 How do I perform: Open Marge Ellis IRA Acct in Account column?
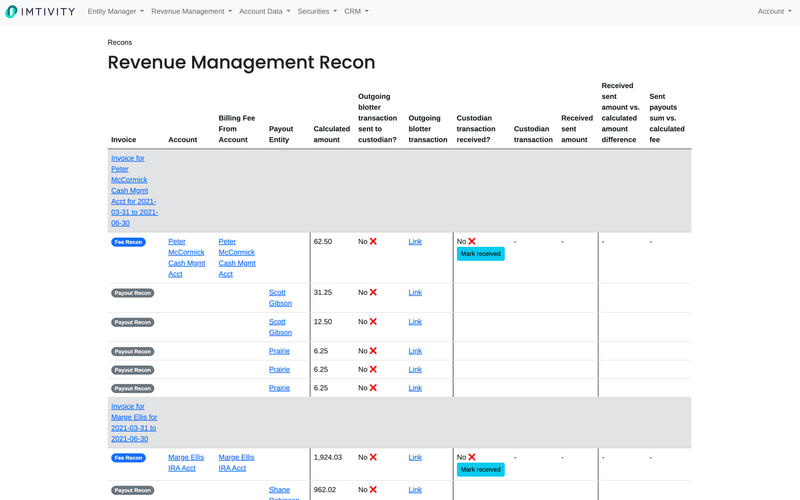[186, 462]
